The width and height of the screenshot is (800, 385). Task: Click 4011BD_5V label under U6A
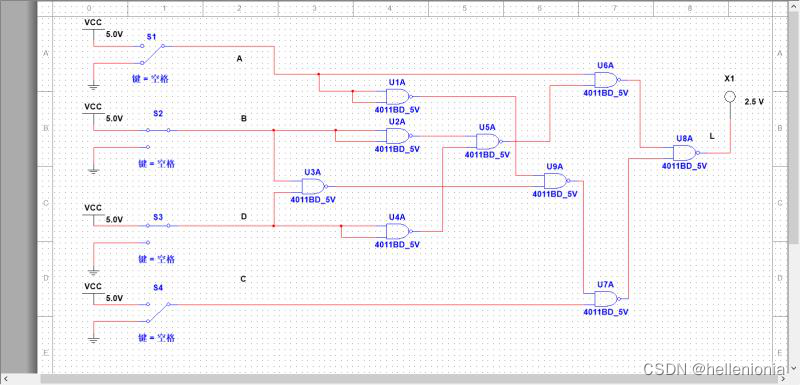[x=606, y=93]
